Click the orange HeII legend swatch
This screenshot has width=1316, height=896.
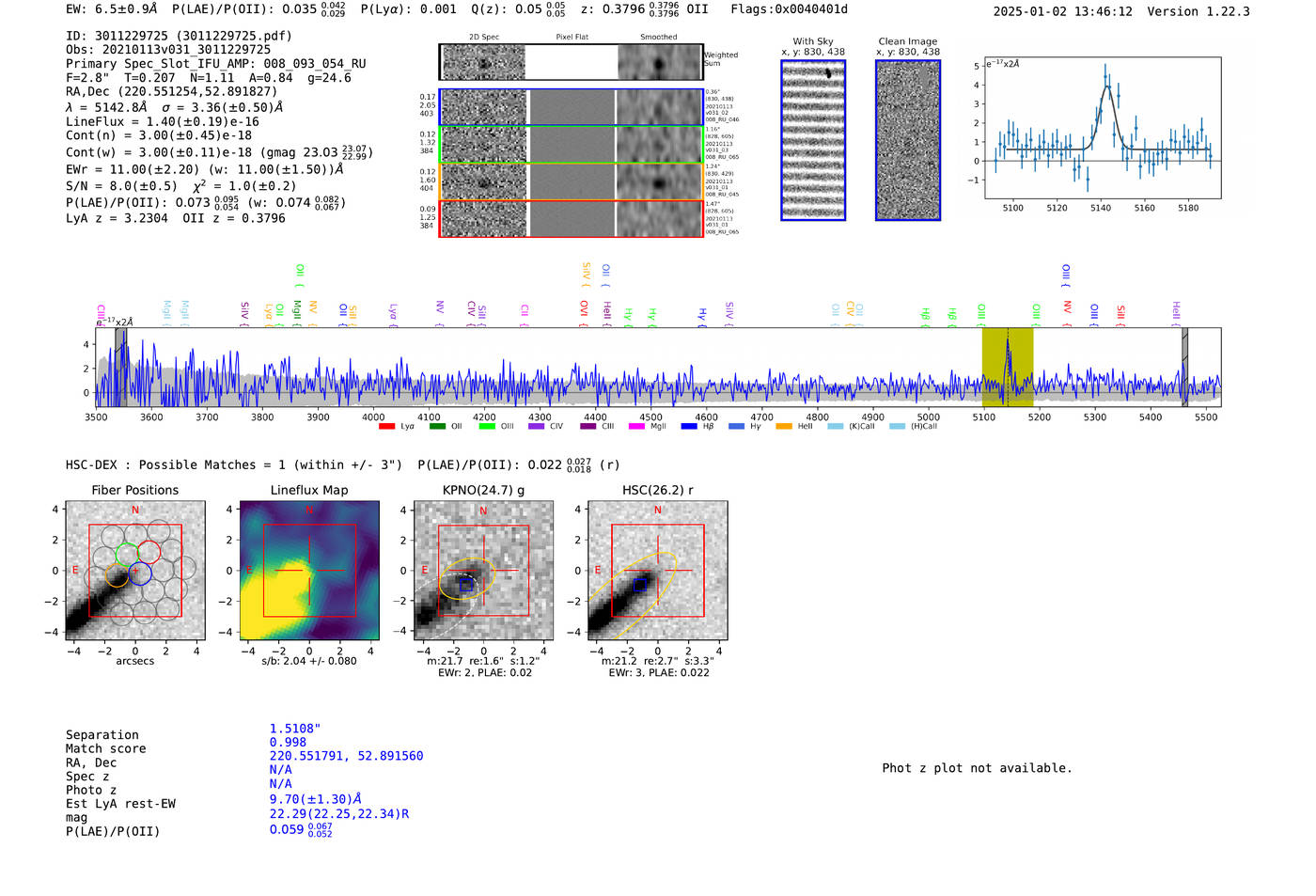click(x=784, y=427)
